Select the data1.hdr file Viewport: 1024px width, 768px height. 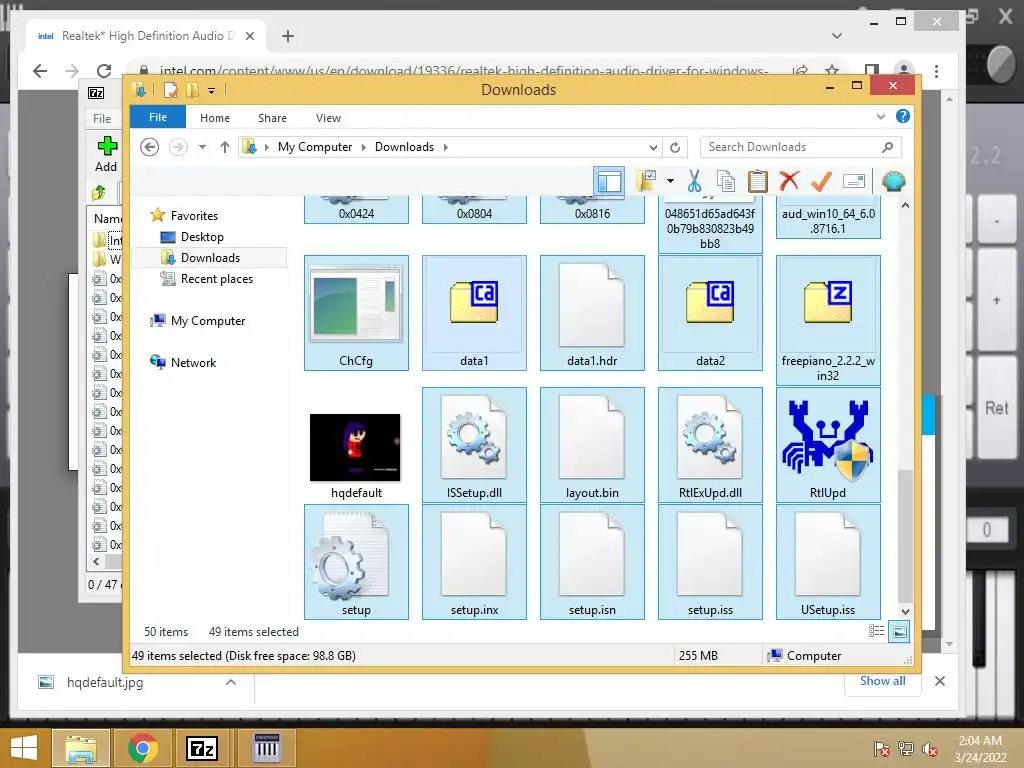tap(592, 313)
